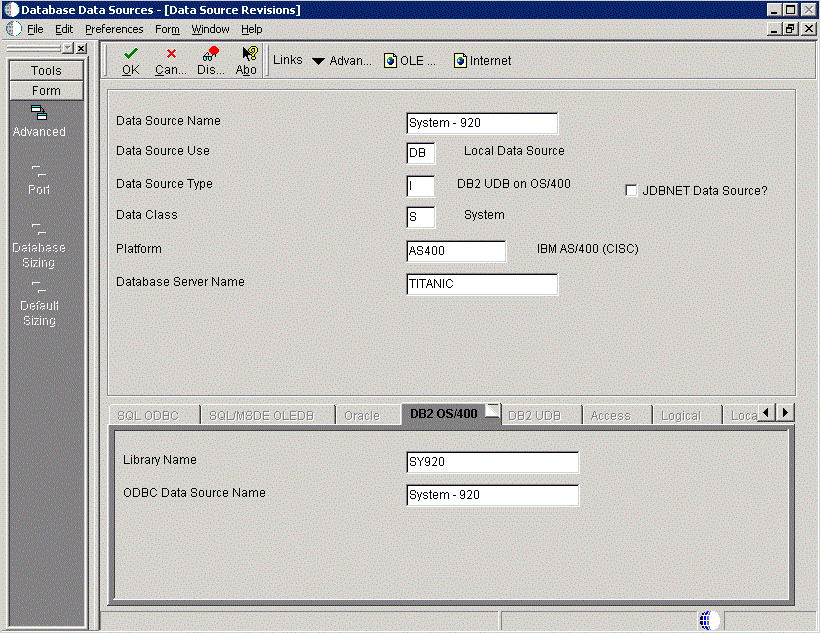
Task: Open the Display Errors toolbar icon
Action: [x=210, y=54]
